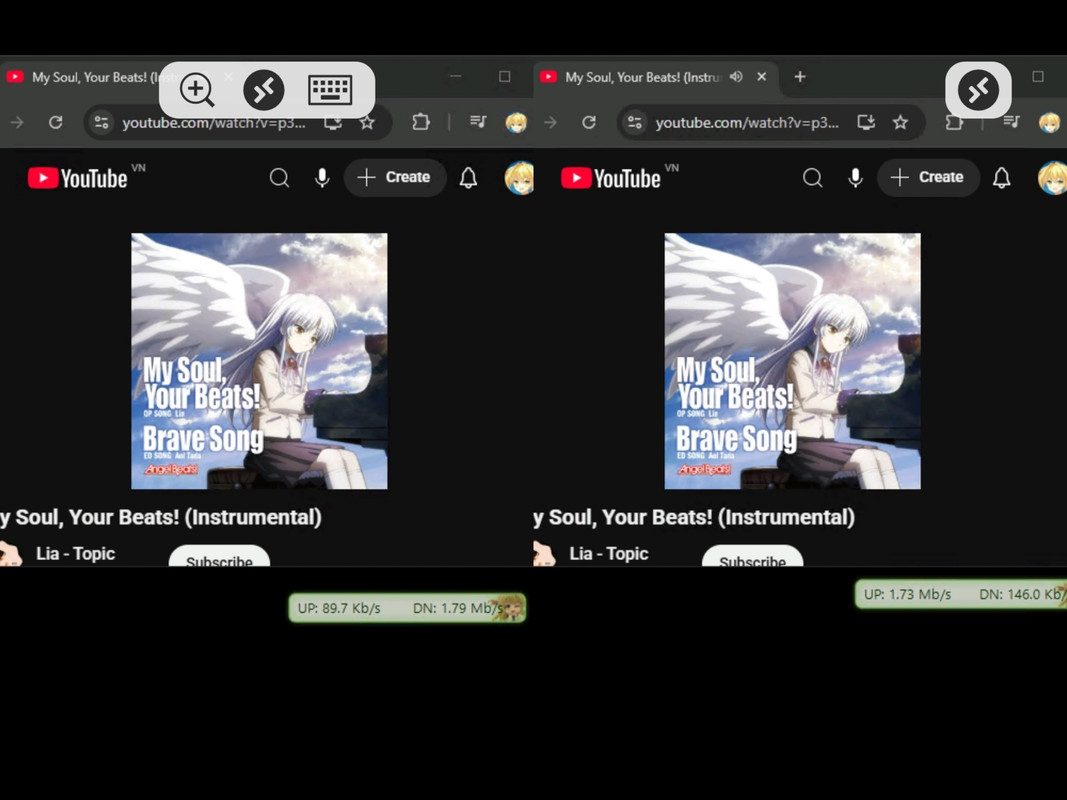The width and height of the screenshot is (1067, 800).
Task: Click the remote desktop icon in the left toolbar
Action: point(264,90)
